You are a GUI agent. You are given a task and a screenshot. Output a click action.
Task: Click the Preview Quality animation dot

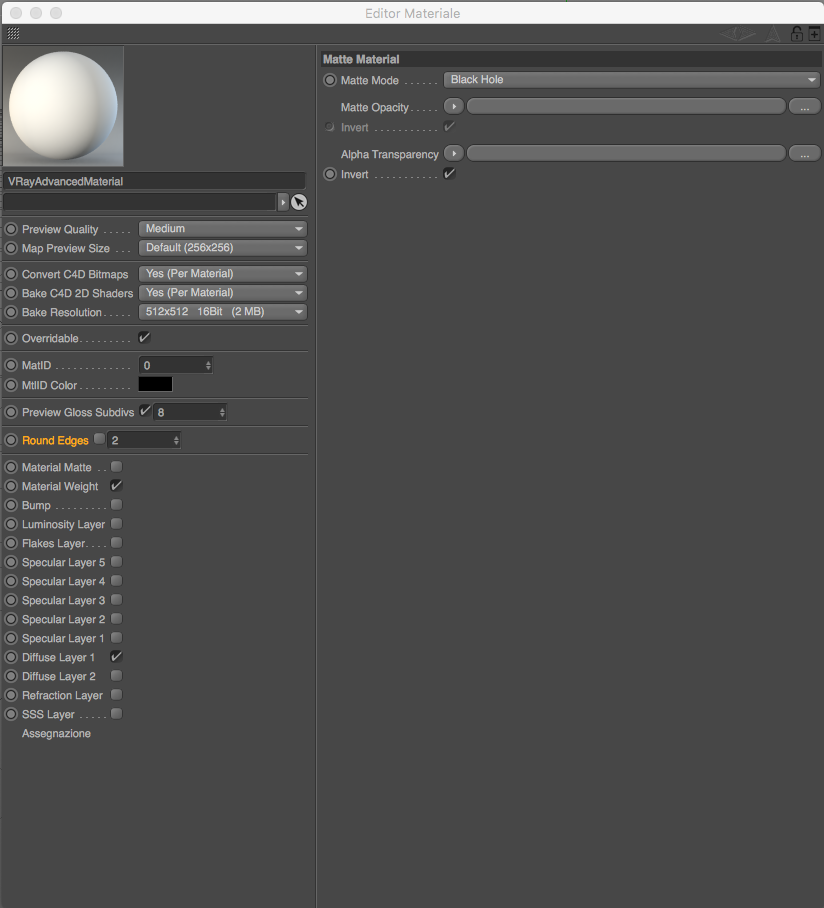[x=11, y=229]
